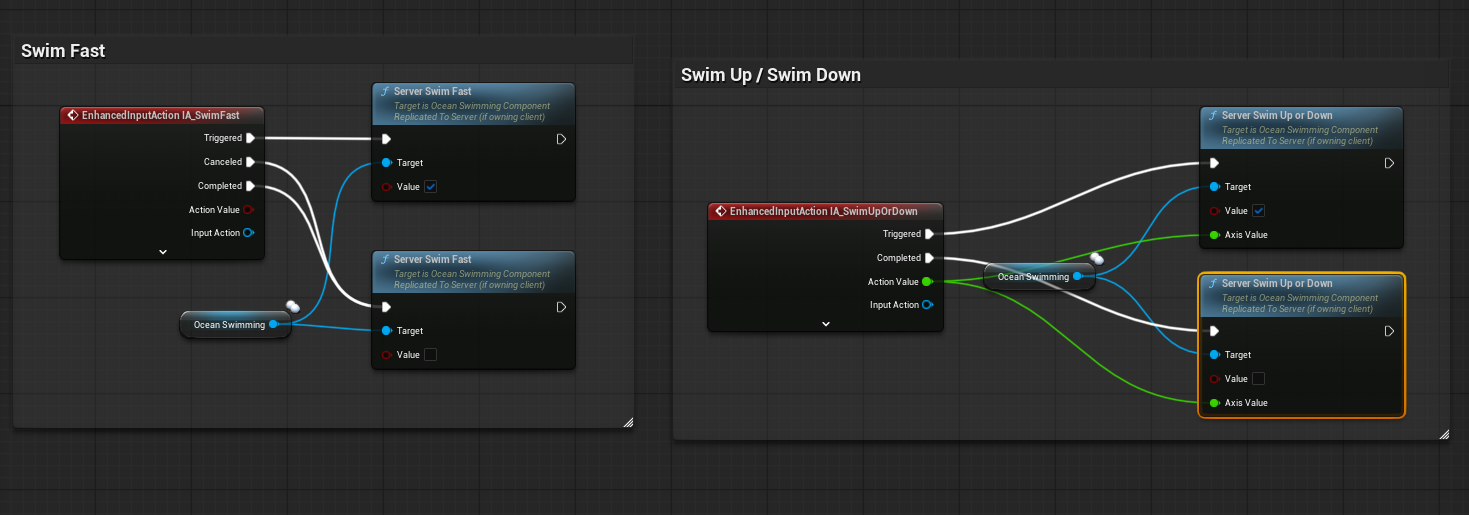Click the green Action Value pin on IA_SwimUpOrDown
Screen dimensions: 1469x515
coord(927,282)
